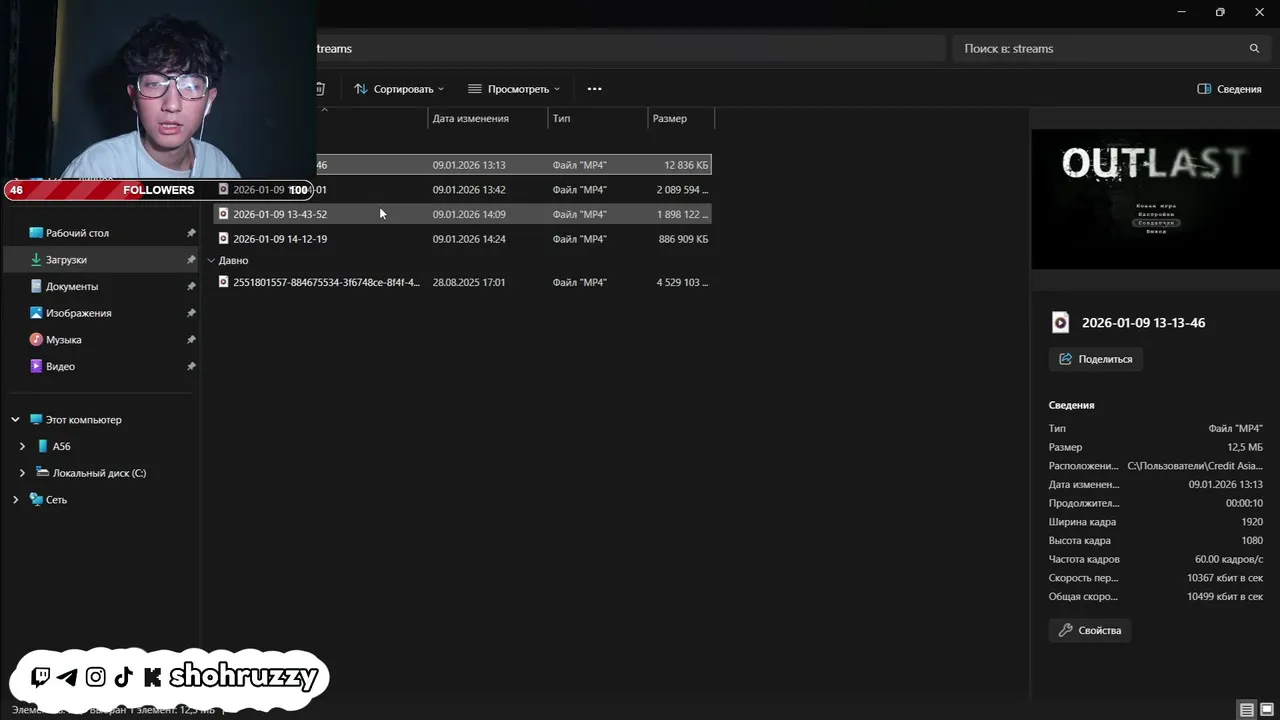The image size is (1280, 720).
Task: Select file 2026-01-09 14-12-19
Action: [462, 239]
